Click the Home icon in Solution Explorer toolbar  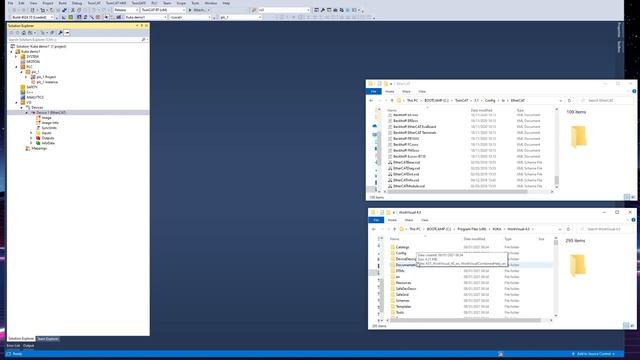[x=24, y=33]
